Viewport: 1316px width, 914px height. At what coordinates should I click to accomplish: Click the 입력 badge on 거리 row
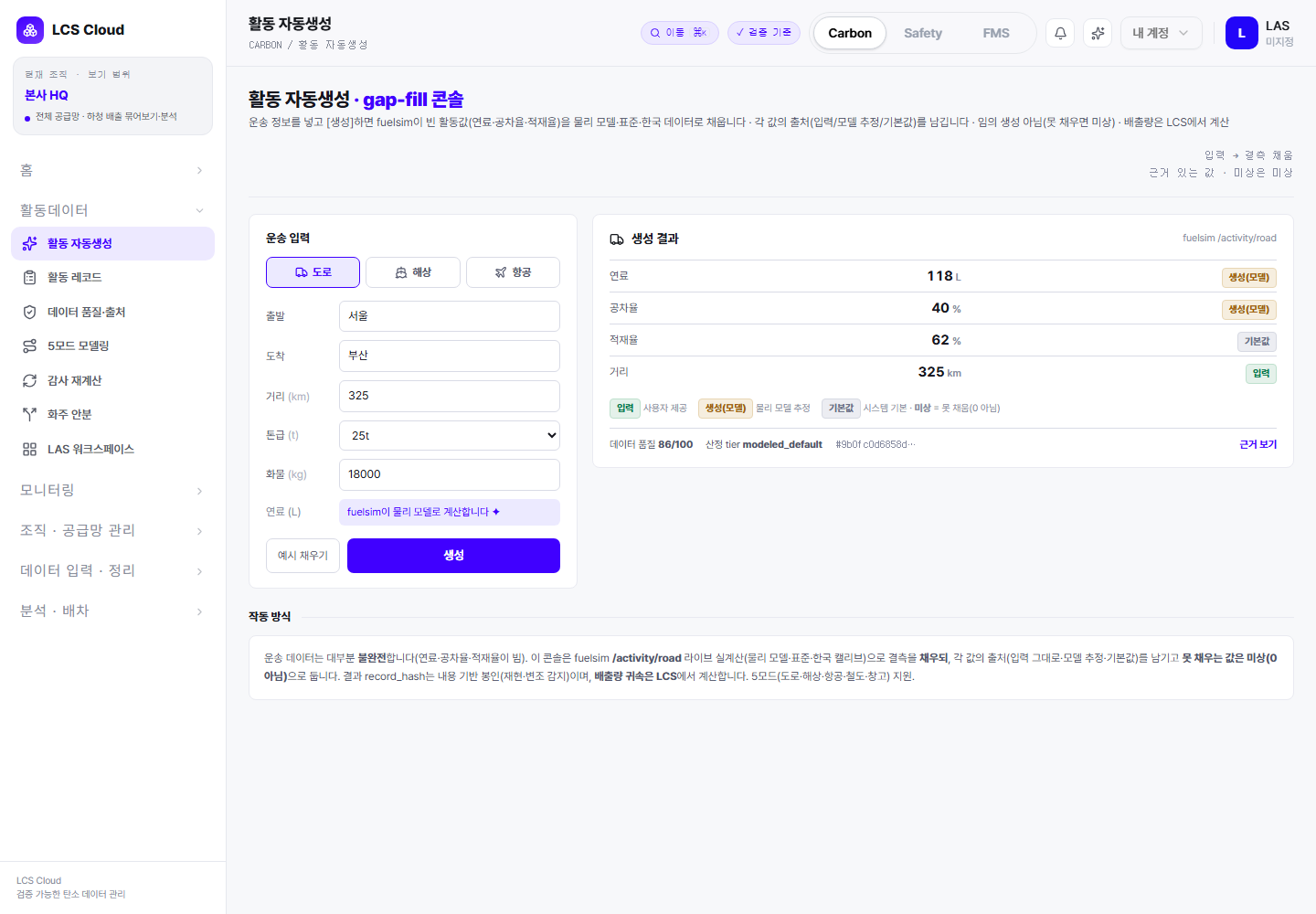click(x=1261, y=374)
